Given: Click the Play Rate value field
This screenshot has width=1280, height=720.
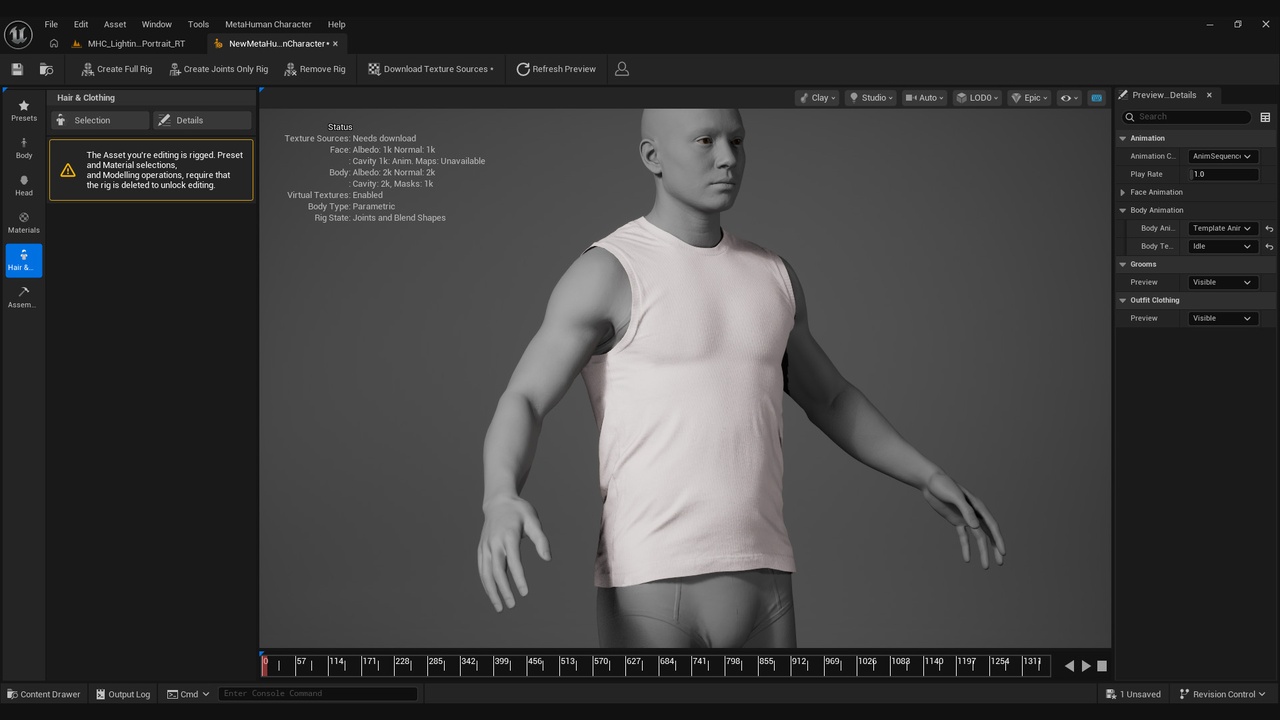Looking at the screenshot, I should click(x=1224, y=174).
